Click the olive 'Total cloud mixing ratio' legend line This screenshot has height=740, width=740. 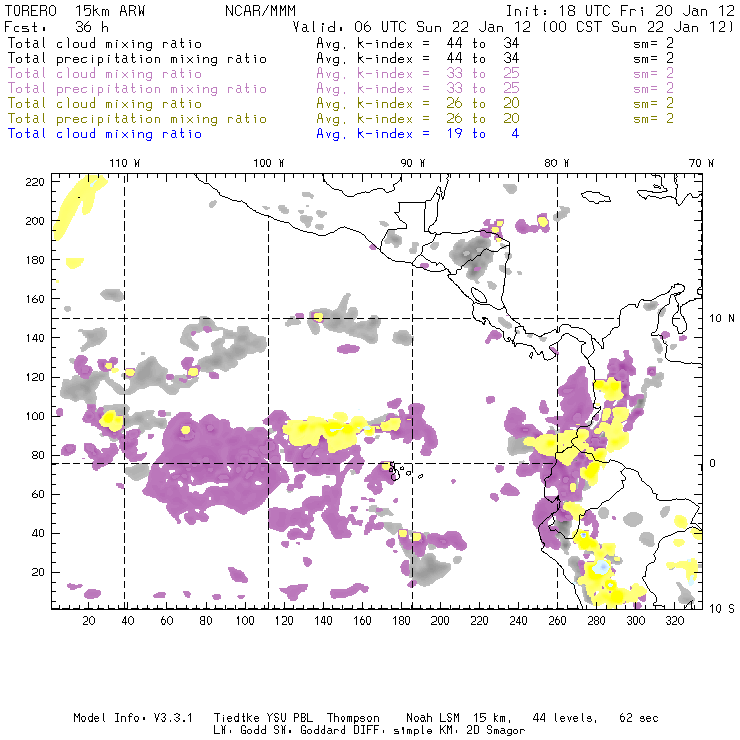click(x=105, y=103)
